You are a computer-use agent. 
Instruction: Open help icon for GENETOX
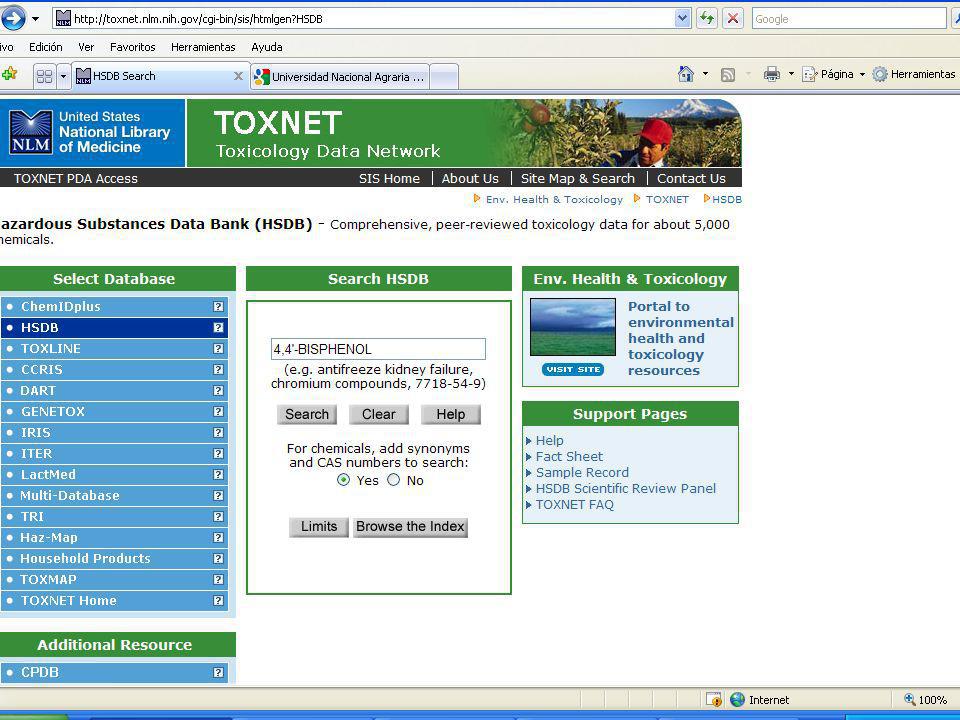pyautogui.click(x=218, y=411)
